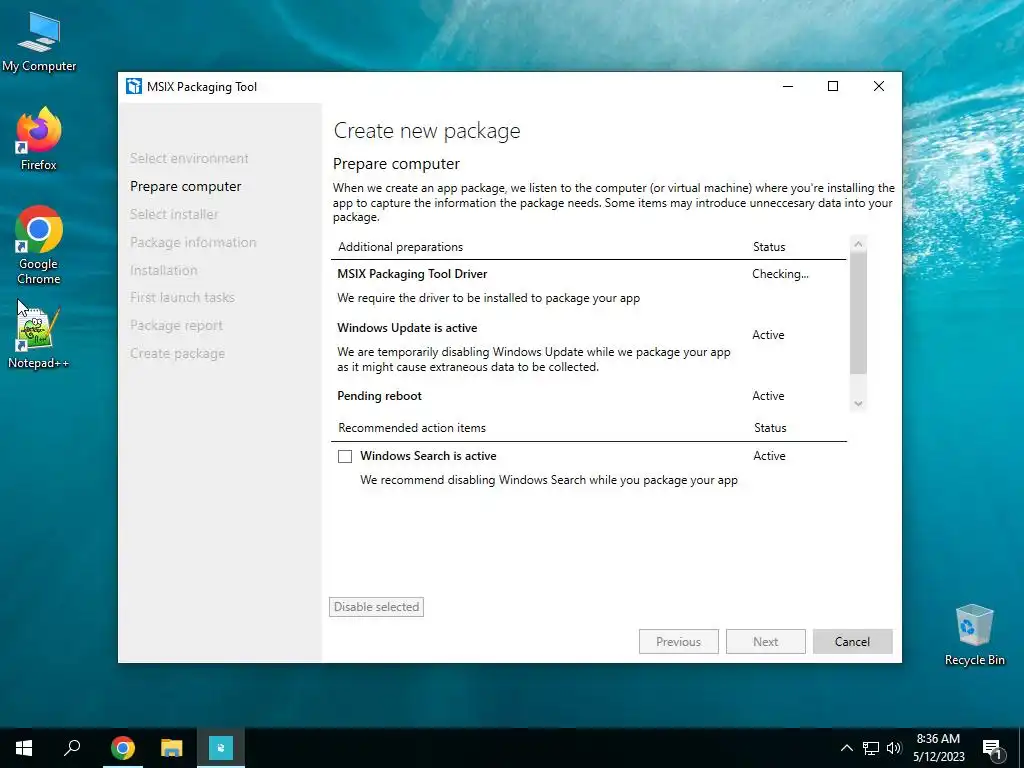
Task: Maximize the MSIX Packaging Tool window
Action: [833, 86]
